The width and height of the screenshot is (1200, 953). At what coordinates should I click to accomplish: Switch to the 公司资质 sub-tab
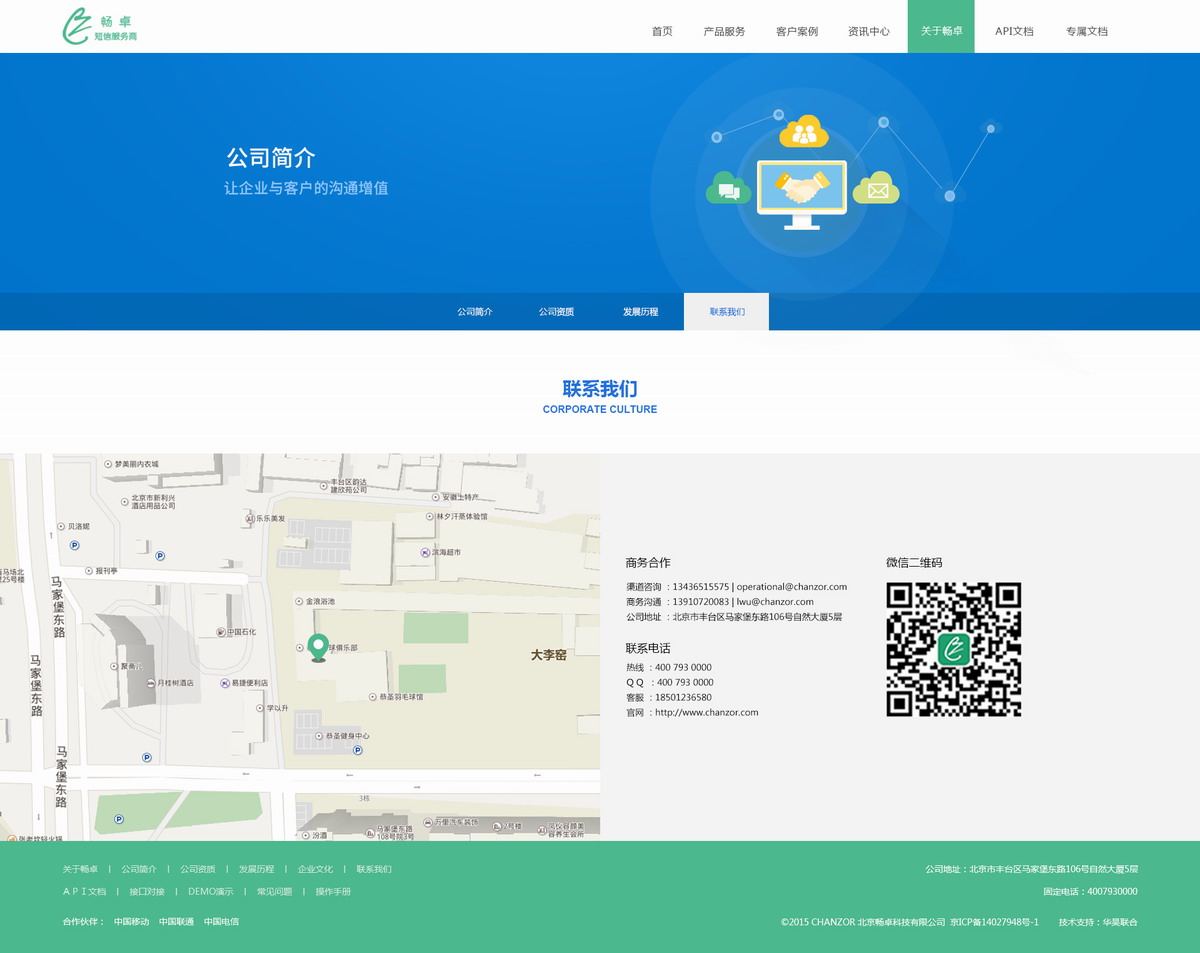[x=556, y=312]
